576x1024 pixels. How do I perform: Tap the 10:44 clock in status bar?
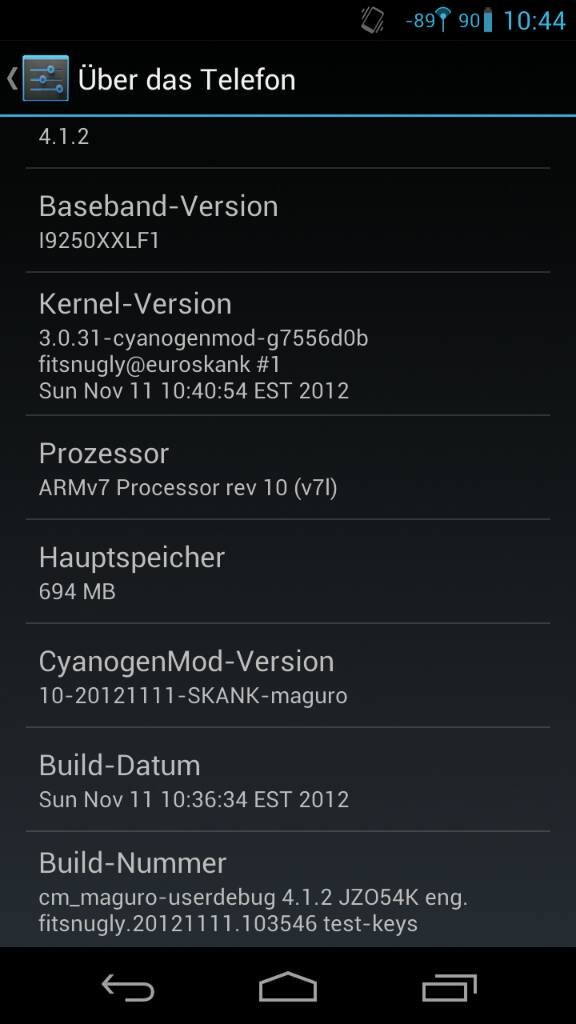[x=534, y=21]
